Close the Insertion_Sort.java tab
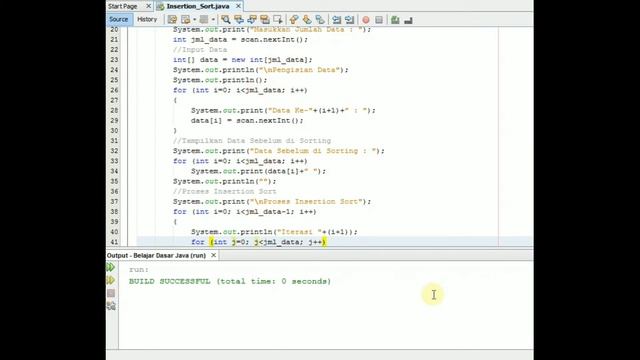Screen dimensions: 640x360 point(238,6)
